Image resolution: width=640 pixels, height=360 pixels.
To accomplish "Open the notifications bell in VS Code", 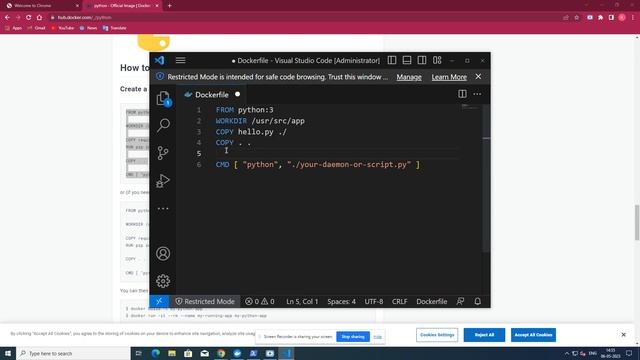I will click(x=478, y=301).
